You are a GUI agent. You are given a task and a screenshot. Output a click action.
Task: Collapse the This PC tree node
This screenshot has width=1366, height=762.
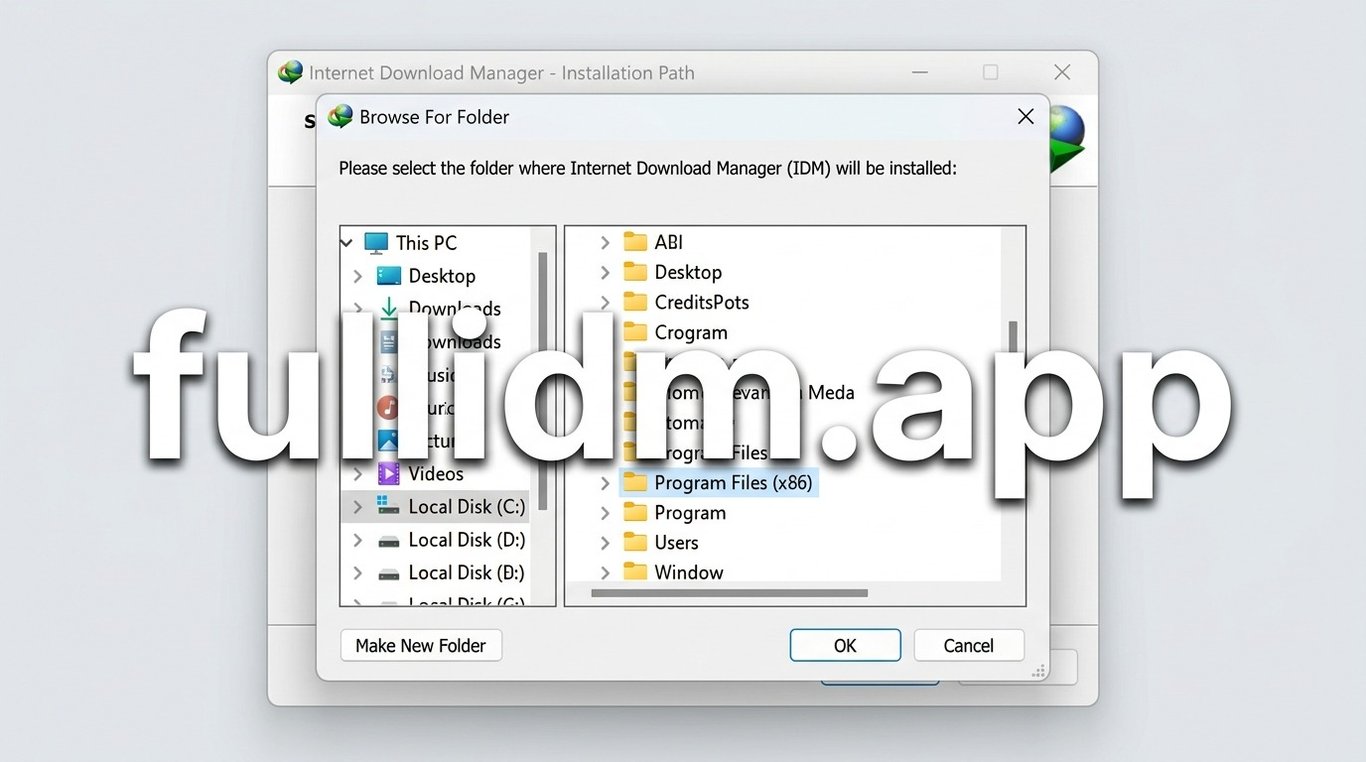tap(347, 243)
